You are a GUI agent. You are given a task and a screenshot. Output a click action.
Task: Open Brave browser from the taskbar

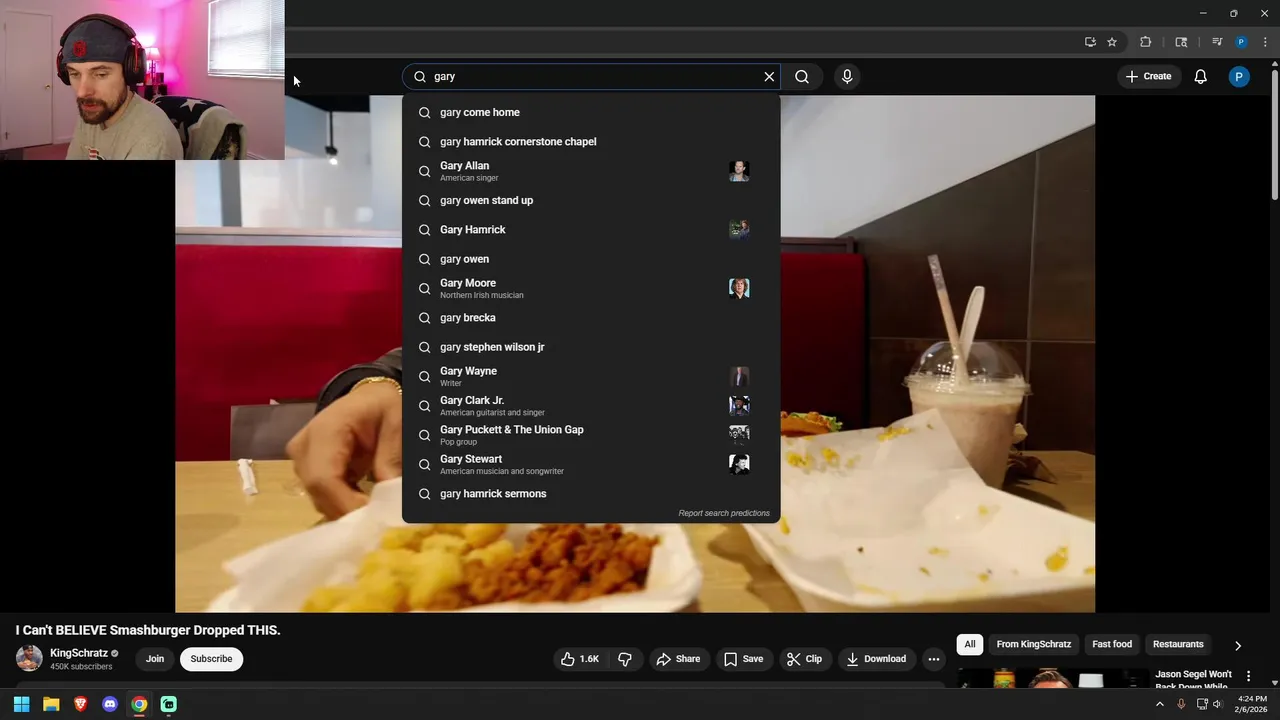click(80, 704)
